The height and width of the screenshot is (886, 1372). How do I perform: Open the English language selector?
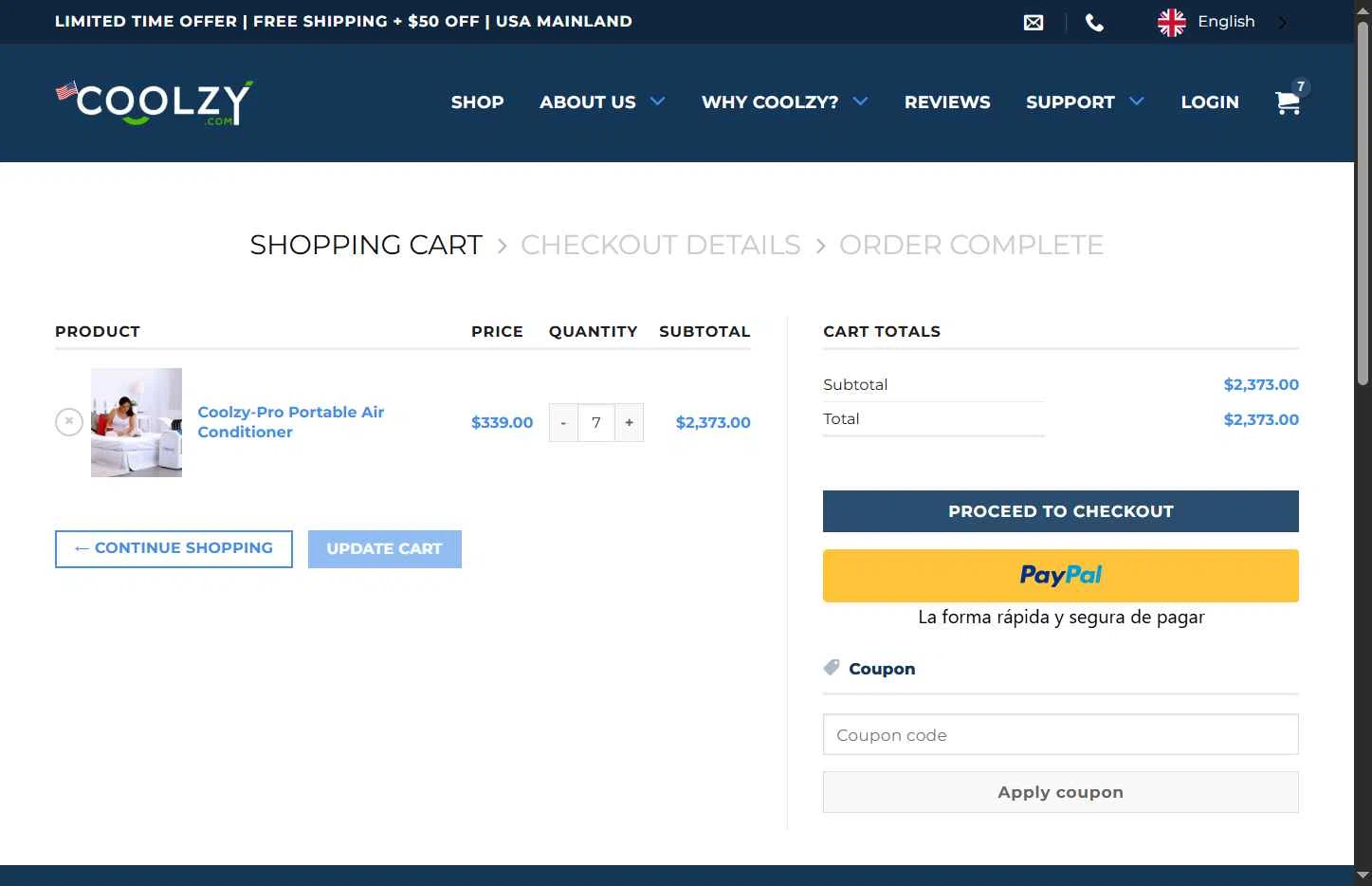1226,22
